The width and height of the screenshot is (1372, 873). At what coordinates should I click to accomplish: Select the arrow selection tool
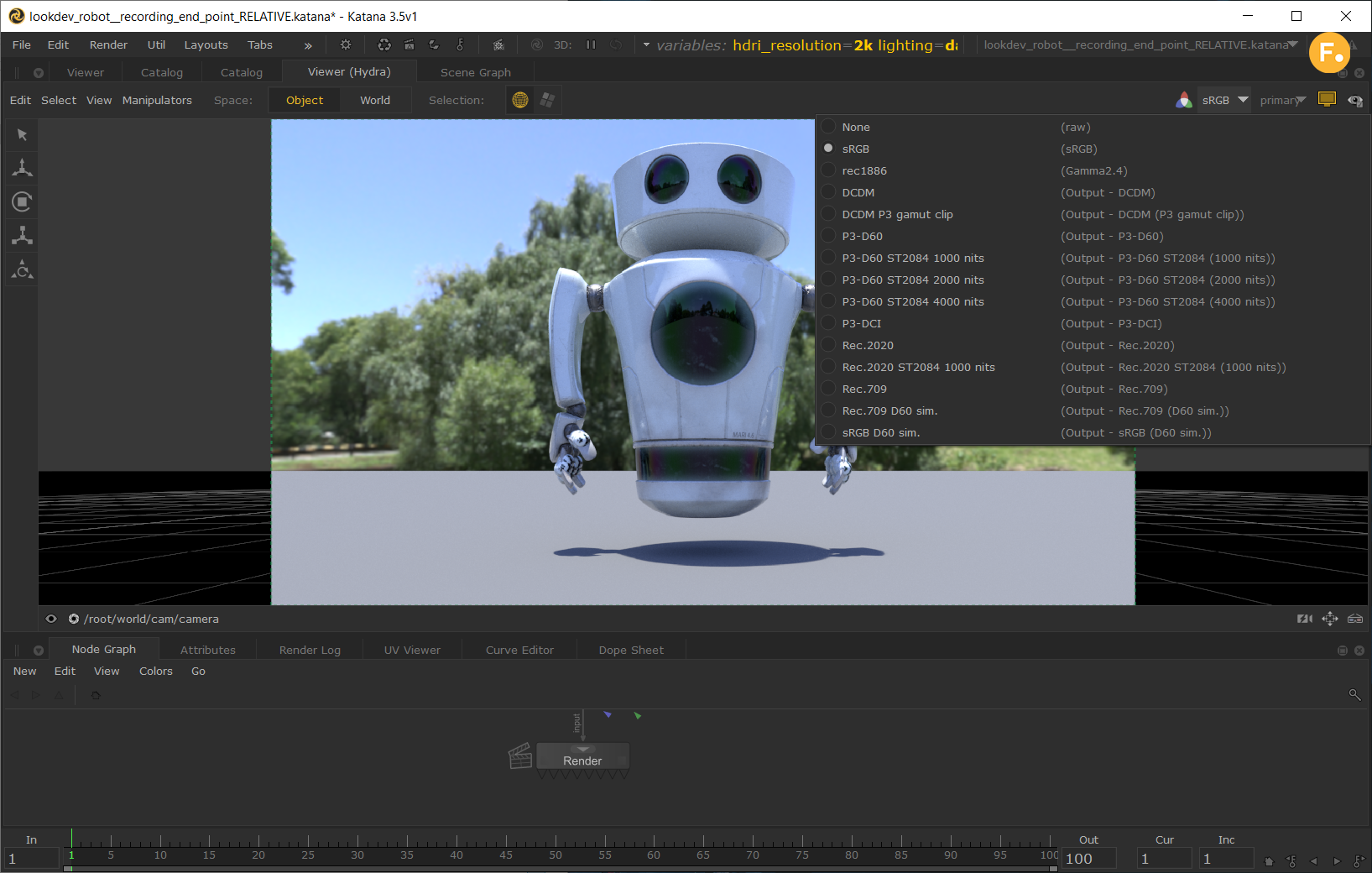point(22,135)
